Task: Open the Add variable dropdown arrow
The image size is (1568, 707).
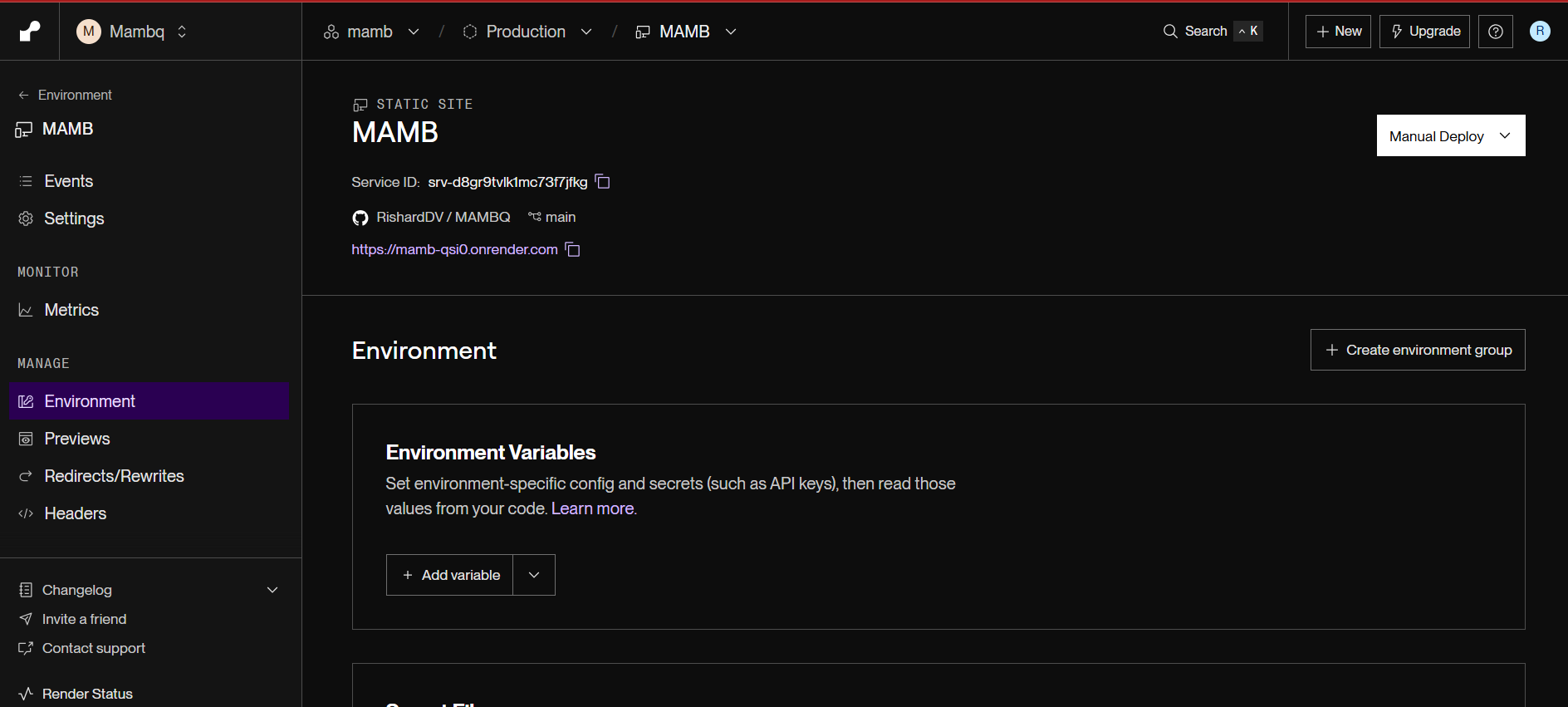Action: coord(534,575)
